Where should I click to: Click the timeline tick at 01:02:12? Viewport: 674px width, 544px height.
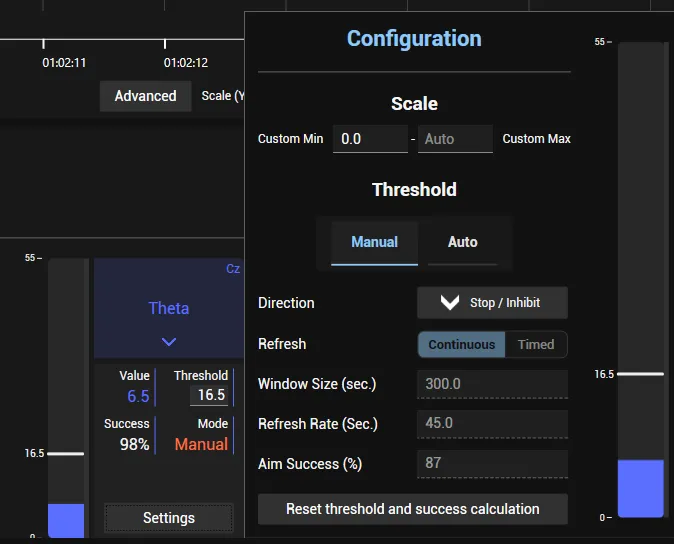click(165, 43)
